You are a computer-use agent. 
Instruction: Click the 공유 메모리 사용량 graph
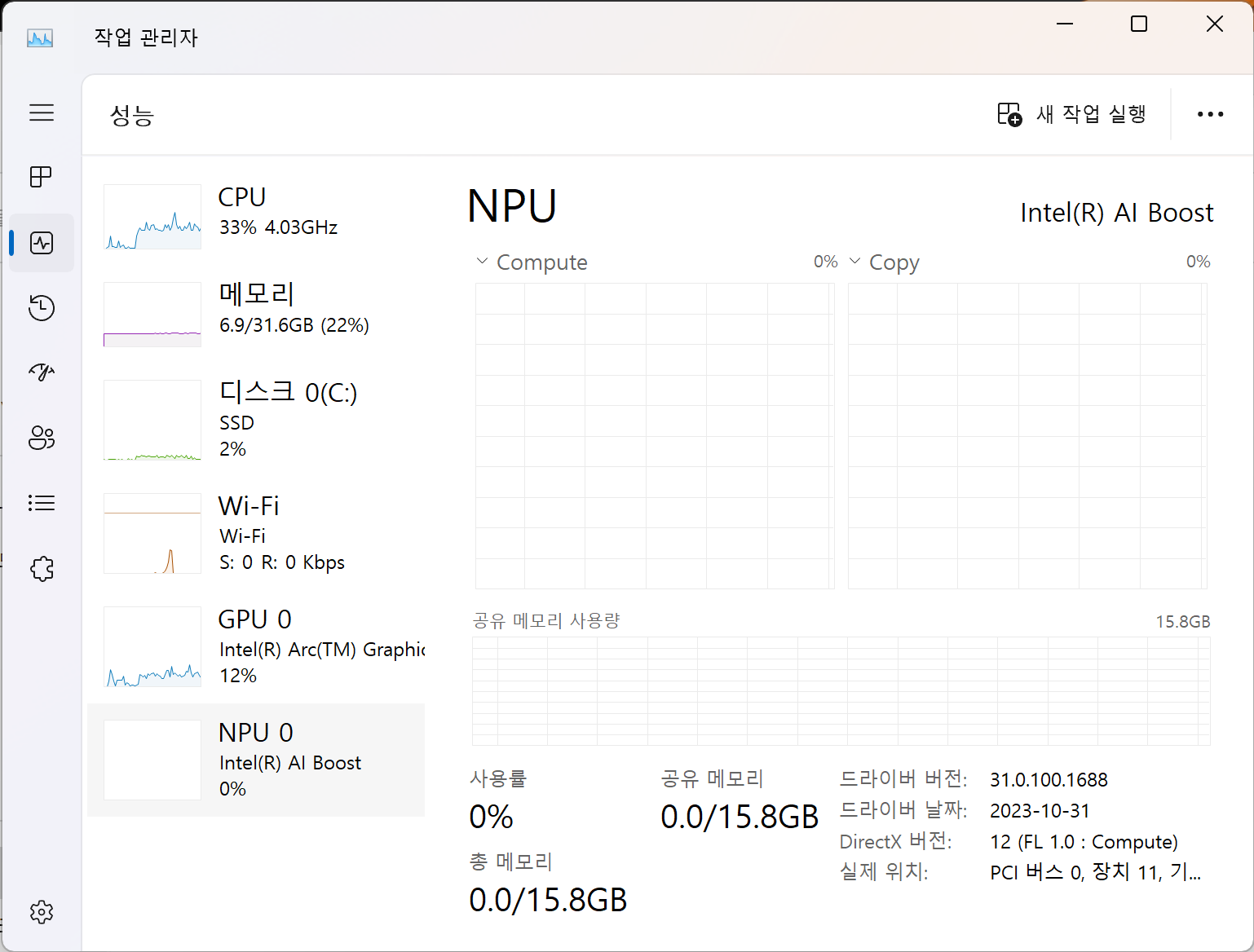click(841, 691)
